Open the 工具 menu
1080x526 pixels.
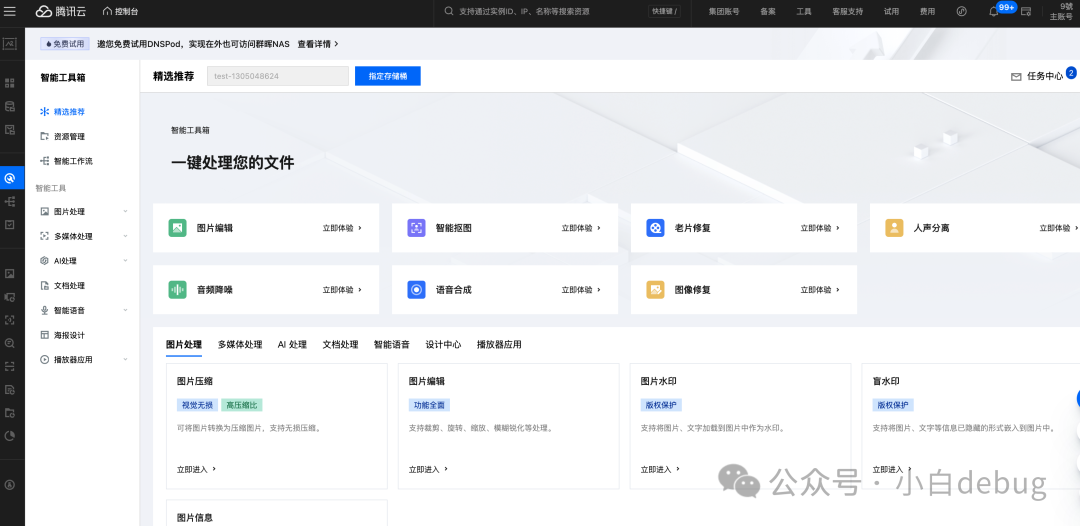click(804, 11)
